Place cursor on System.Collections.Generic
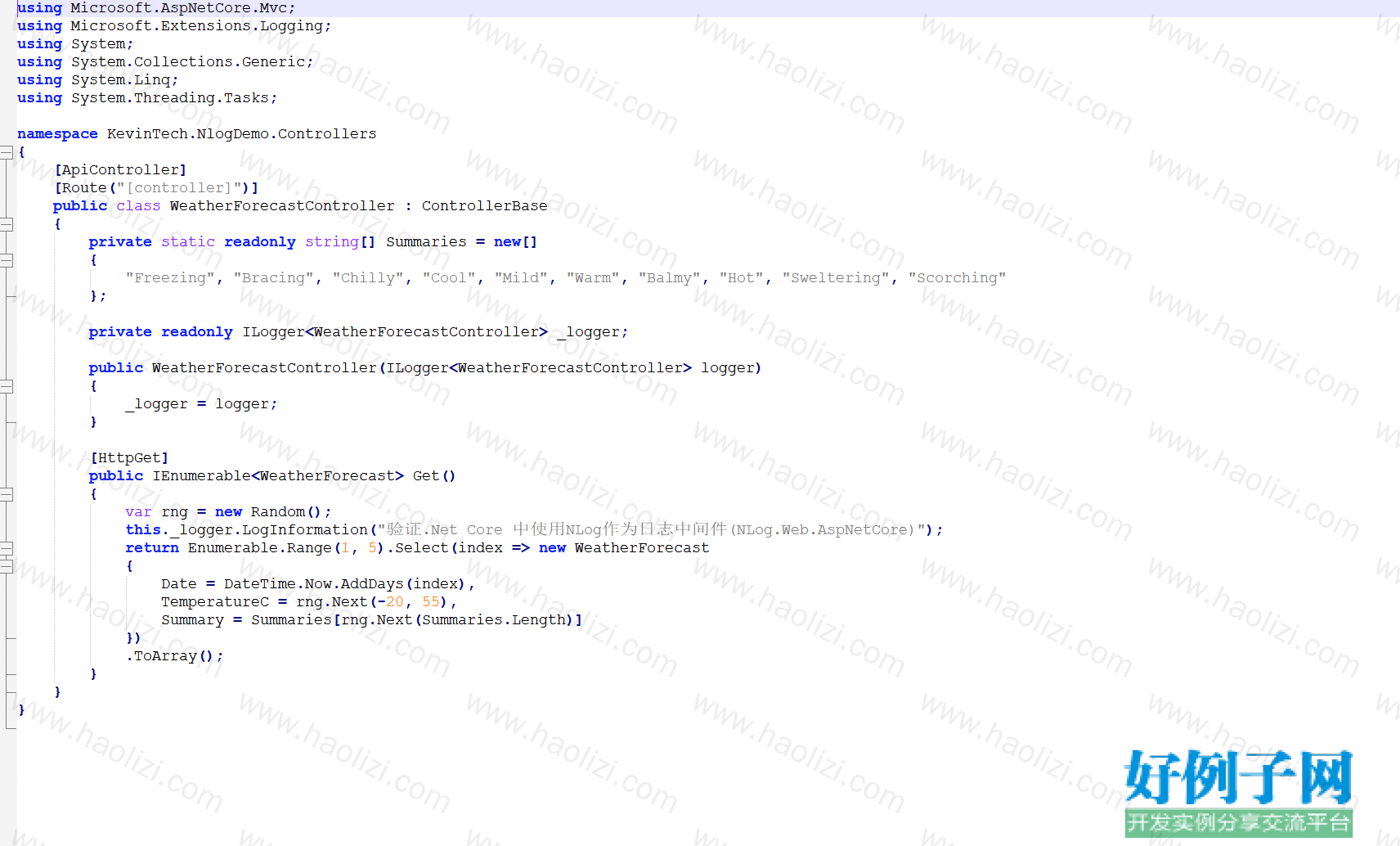This screenshot has height=846, width=1400. point(188,62)
